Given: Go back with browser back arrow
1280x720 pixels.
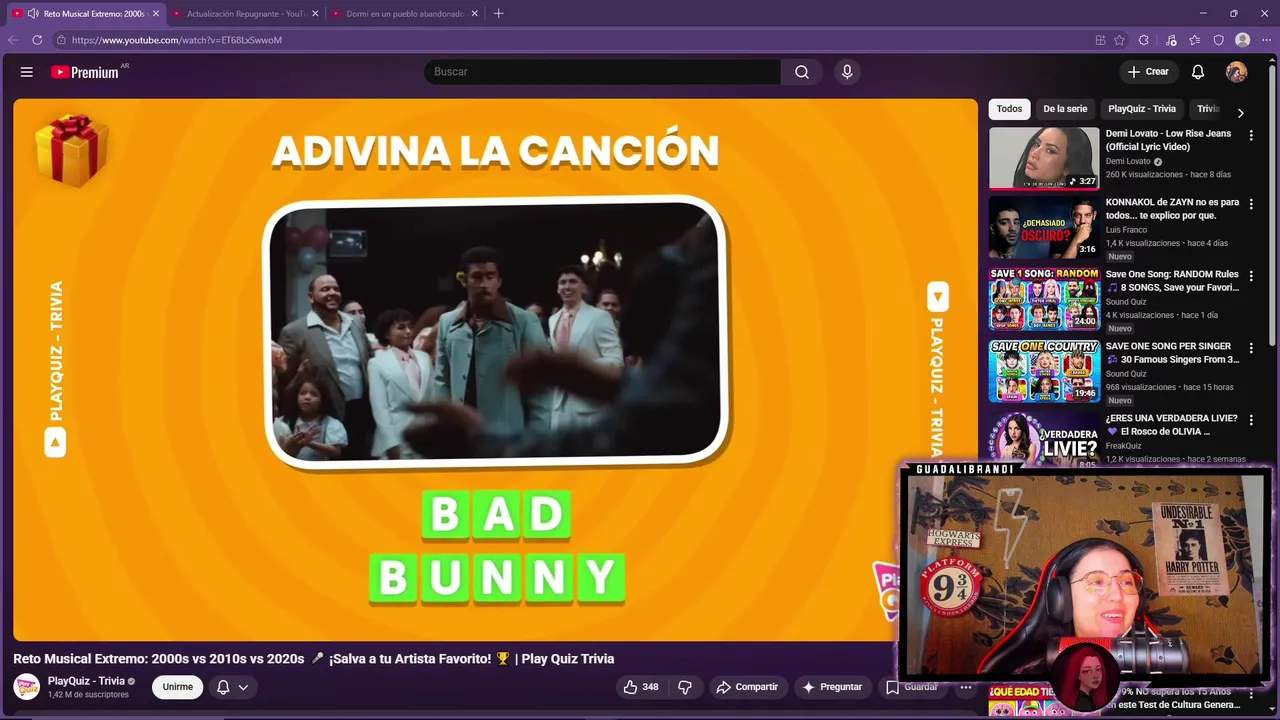Looking at the screenshot, I should (x=13, y=40).
